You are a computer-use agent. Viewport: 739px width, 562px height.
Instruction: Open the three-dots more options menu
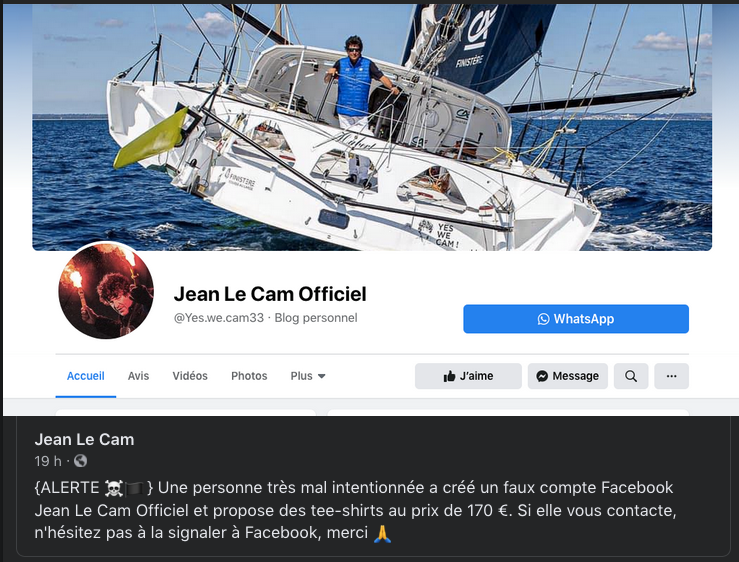(671, 376)
